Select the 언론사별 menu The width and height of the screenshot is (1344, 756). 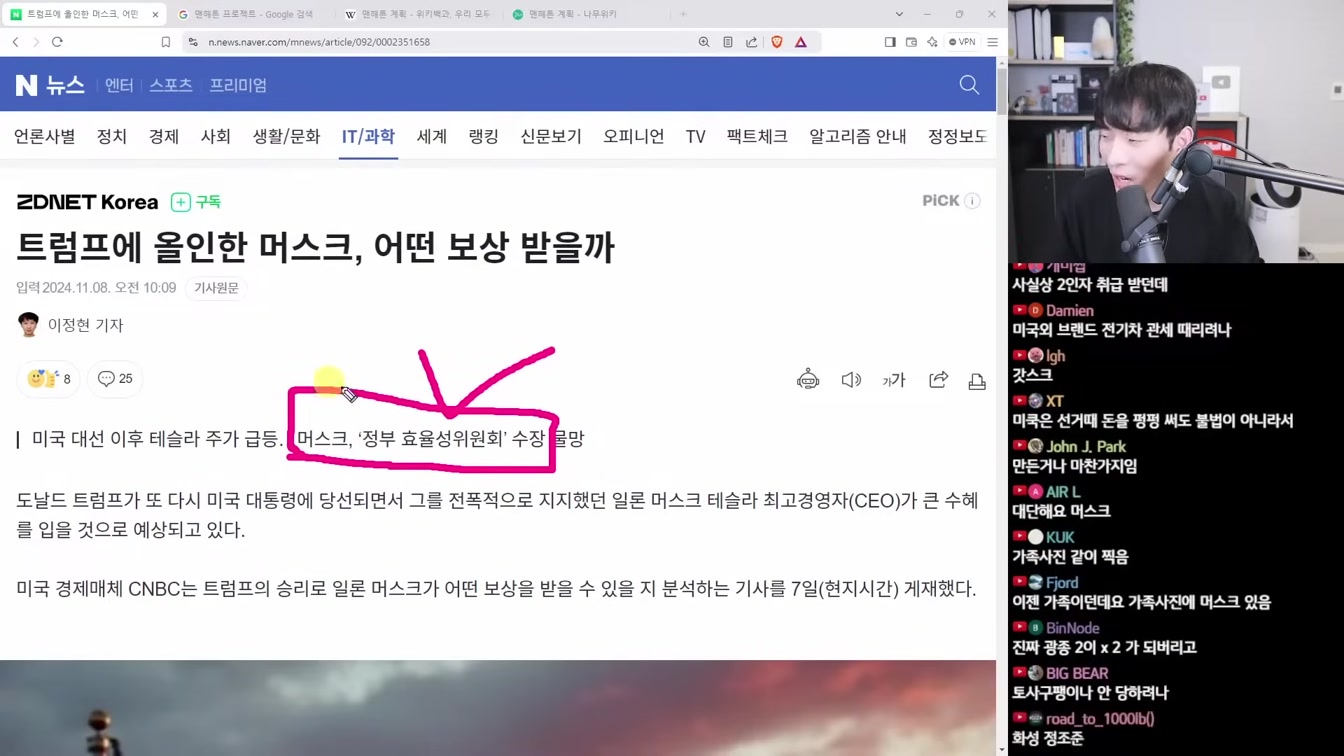tap(45, 136)
